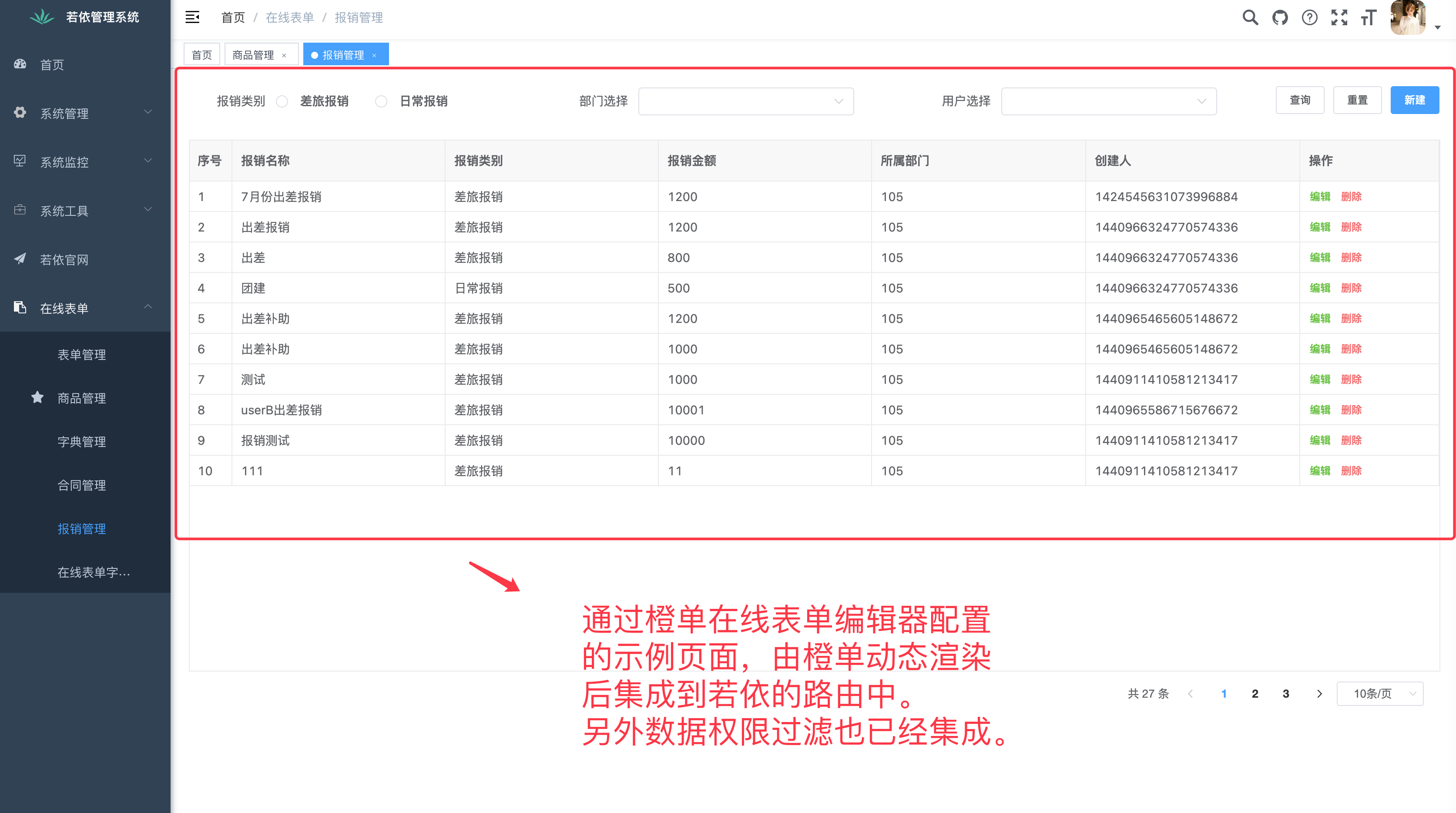Click 删除 link for row 4 团建

(x=1351, y=288)
